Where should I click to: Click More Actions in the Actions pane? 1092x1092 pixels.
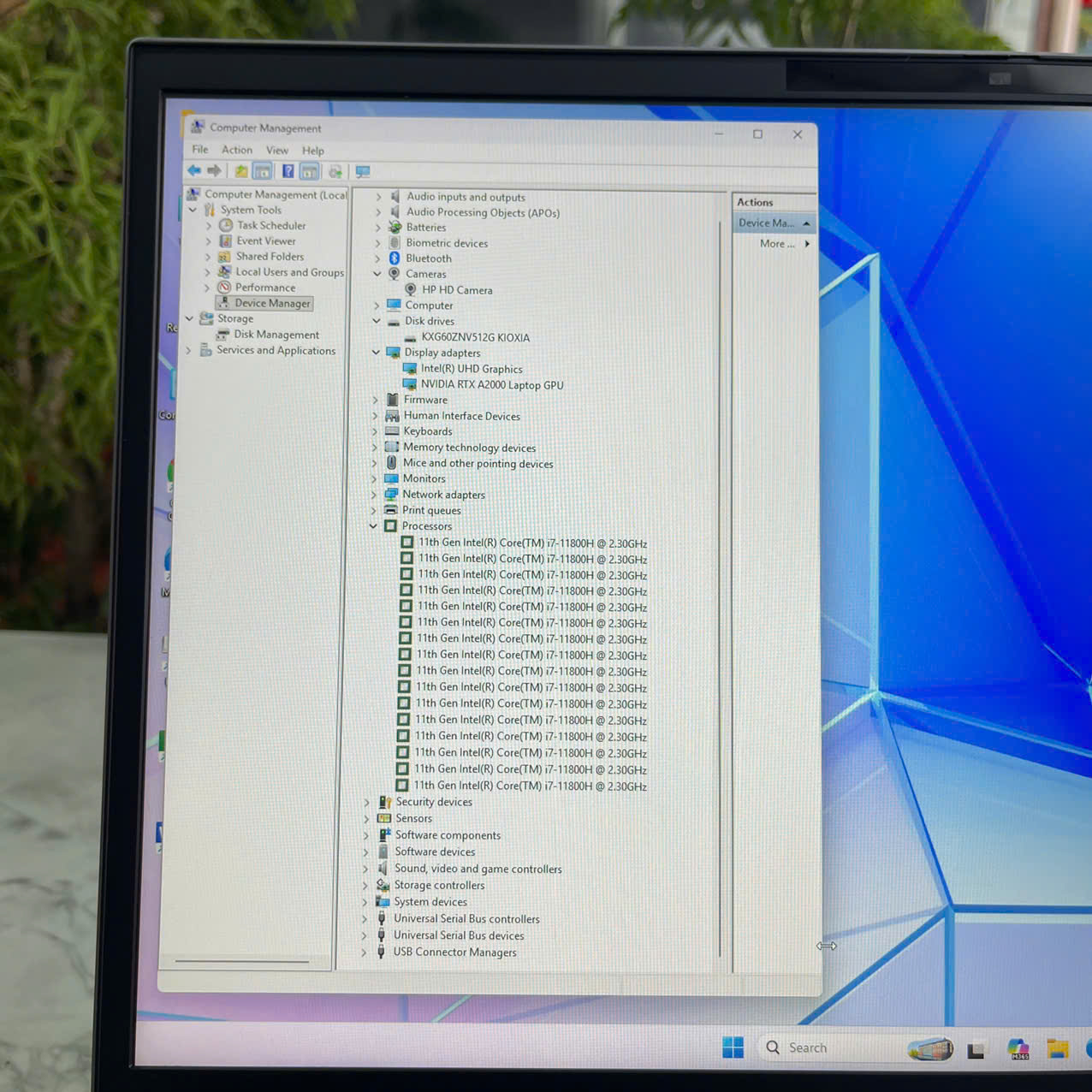[x=777, y=244]
